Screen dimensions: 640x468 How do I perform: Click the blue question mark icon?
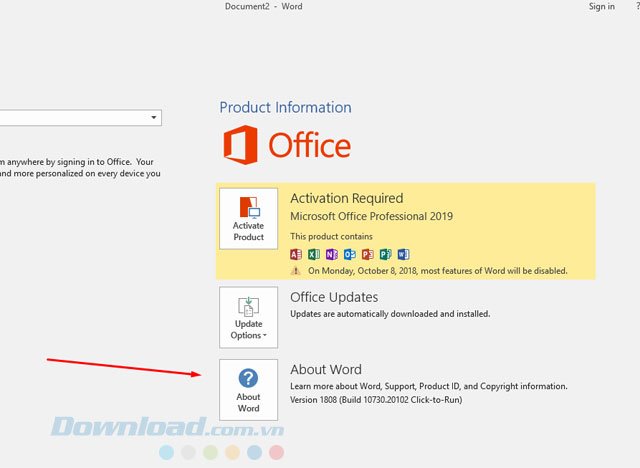pyautogui.click(x=248, y=378)
